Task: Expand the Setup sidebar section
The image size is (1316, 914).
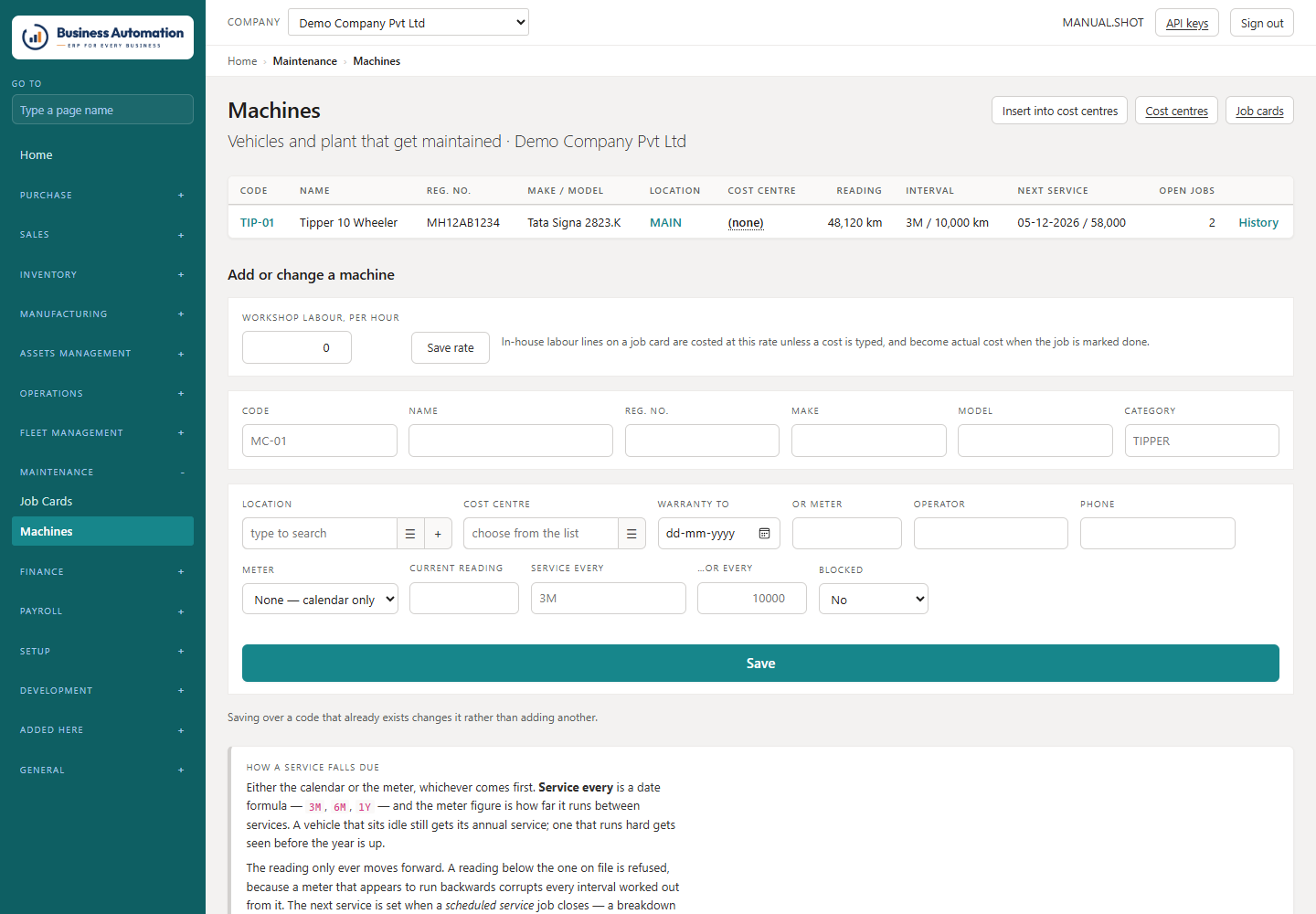Action: [102, 652]
